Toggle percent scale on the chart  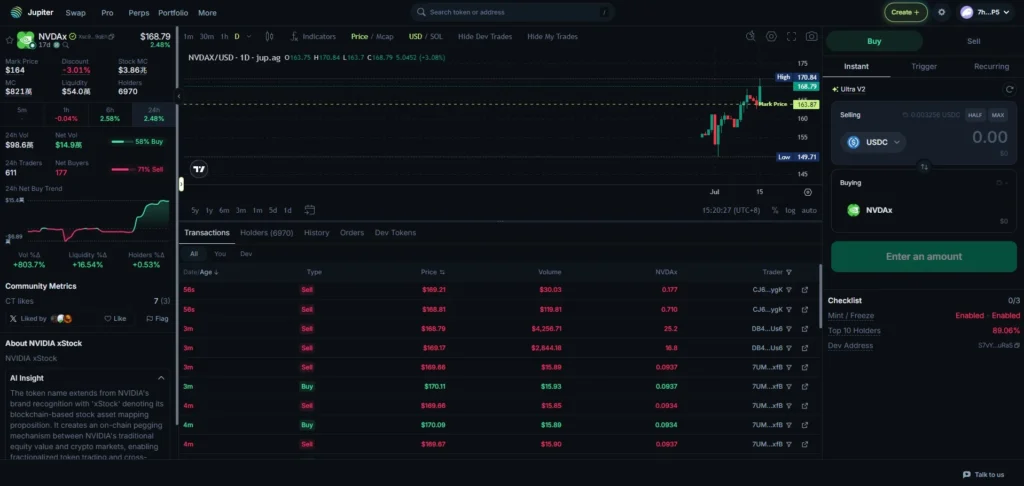tap(775, 210)
